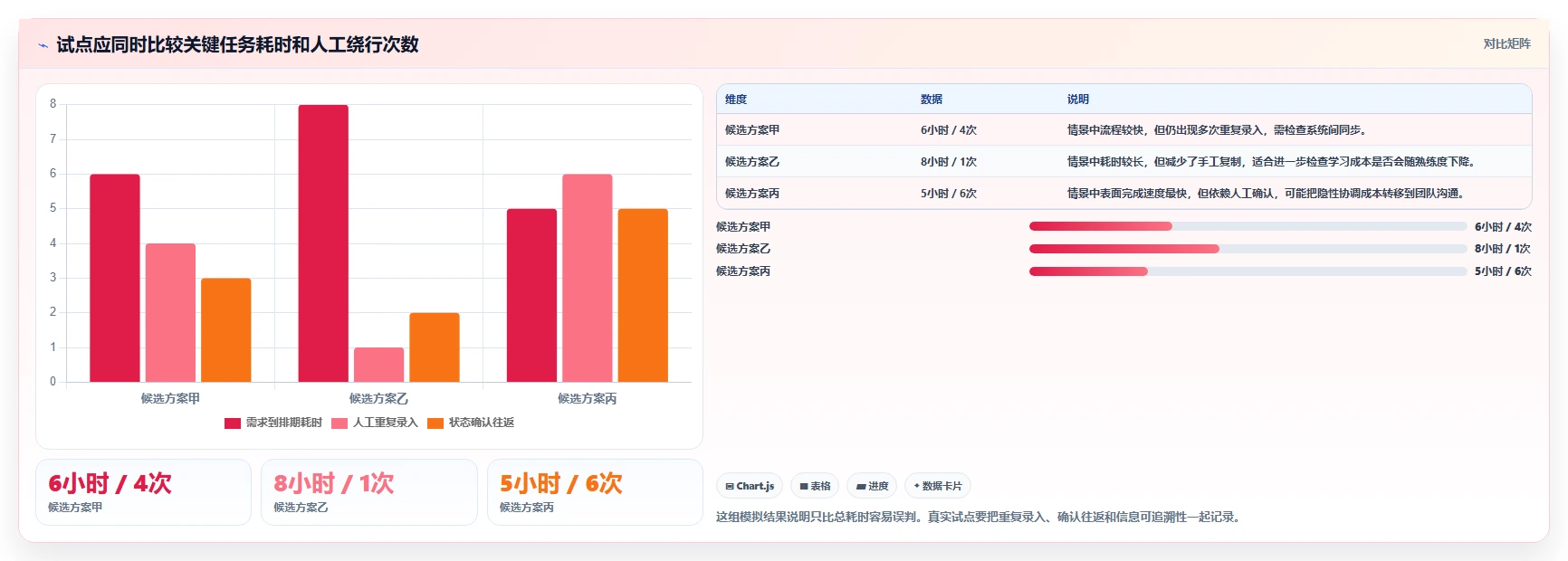Image resolution: width=1568 pixels, height=561 pixels.
Task: Click the 候选方案乙 label left of the progress bar
Action: 743,249
